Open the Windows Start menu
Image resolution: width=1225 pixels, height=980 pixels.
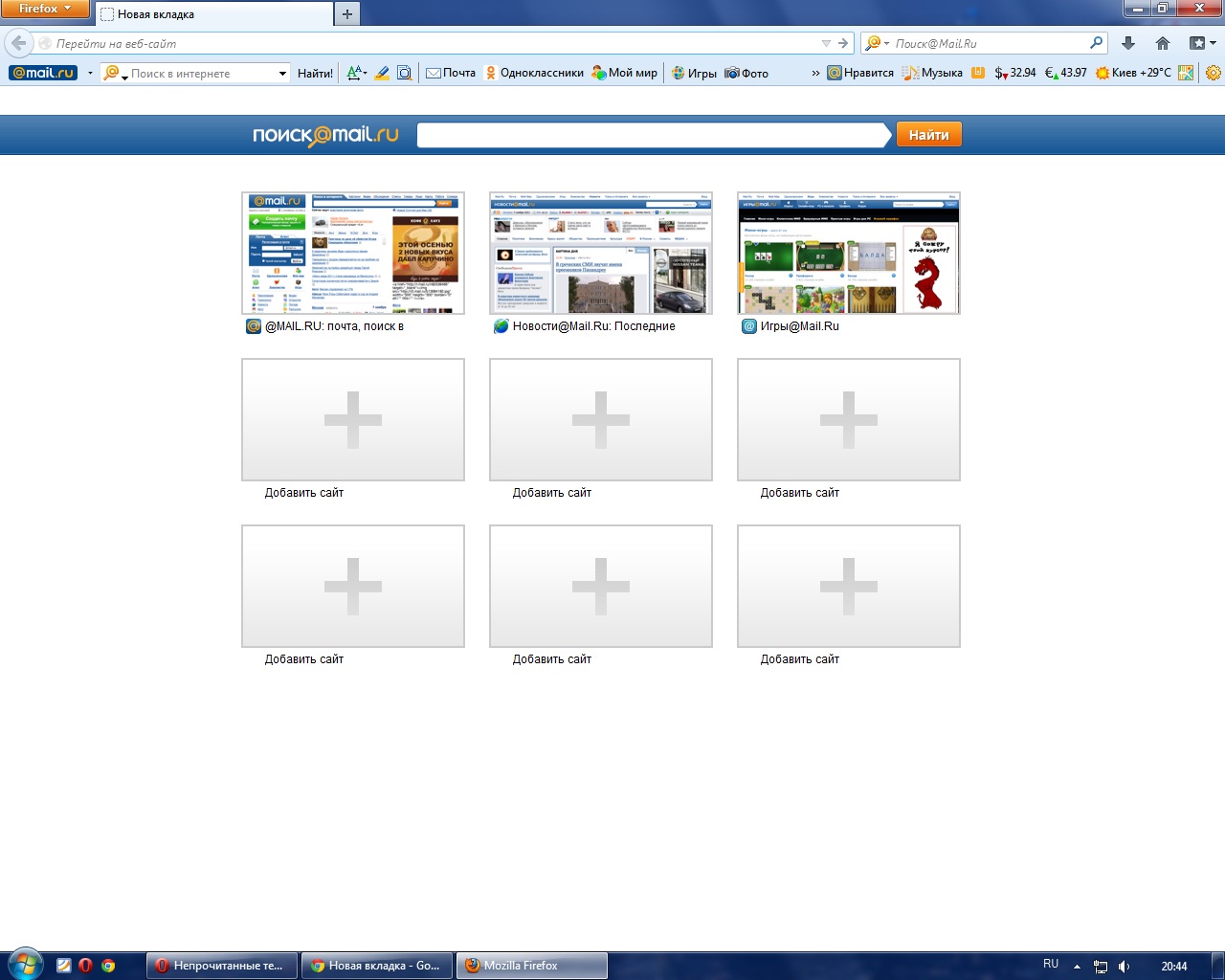pyautogui.click(x=24, y=965)
